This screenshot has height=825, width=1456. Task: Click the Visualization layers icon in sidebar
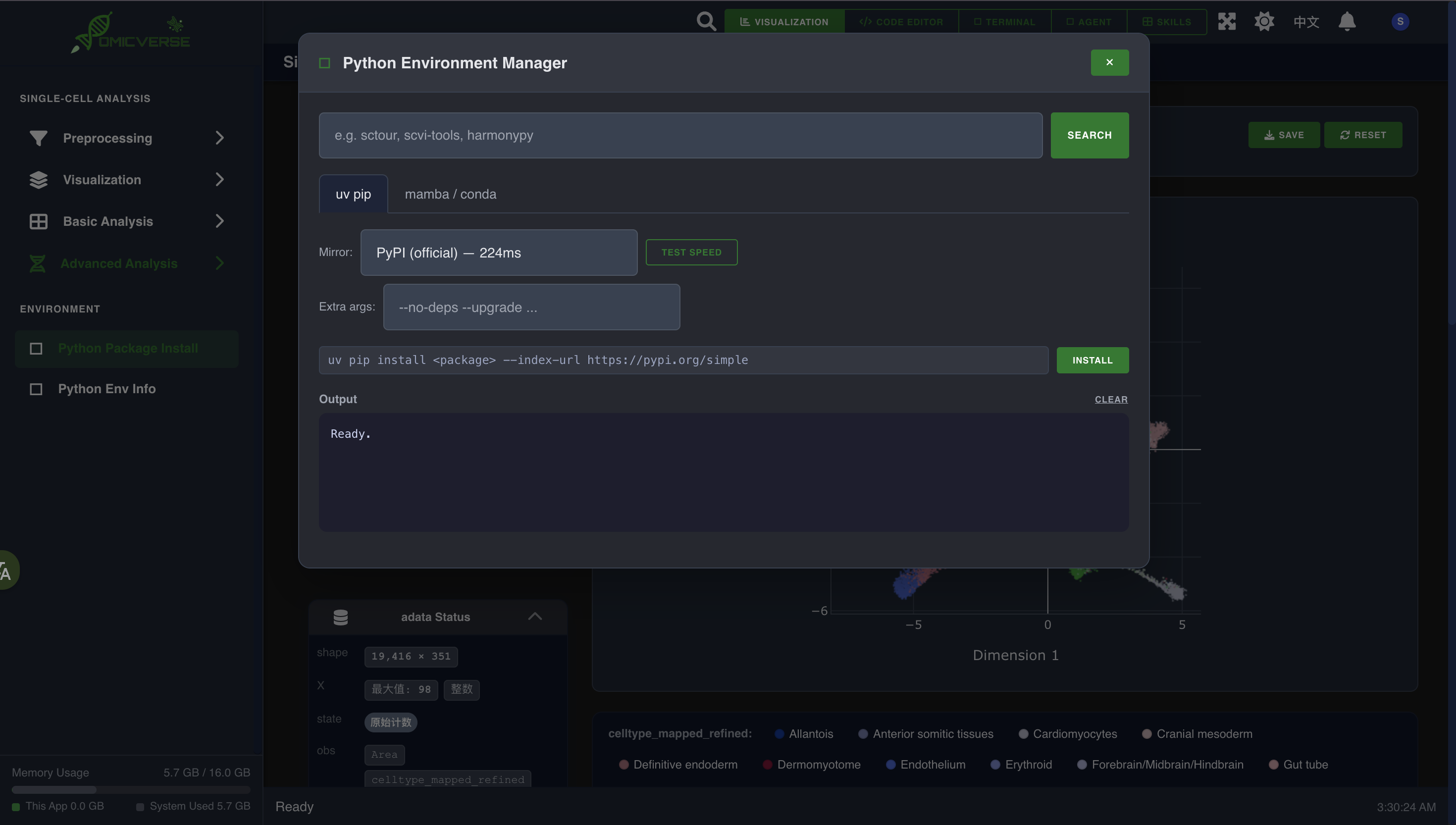coord(38,180)
